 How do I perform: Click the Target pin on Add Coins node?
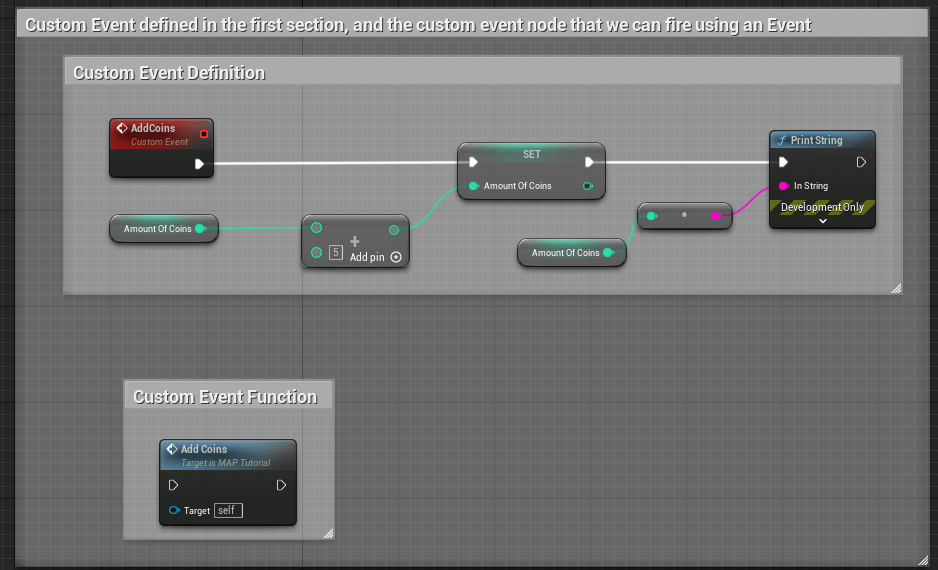coord(174,511)
